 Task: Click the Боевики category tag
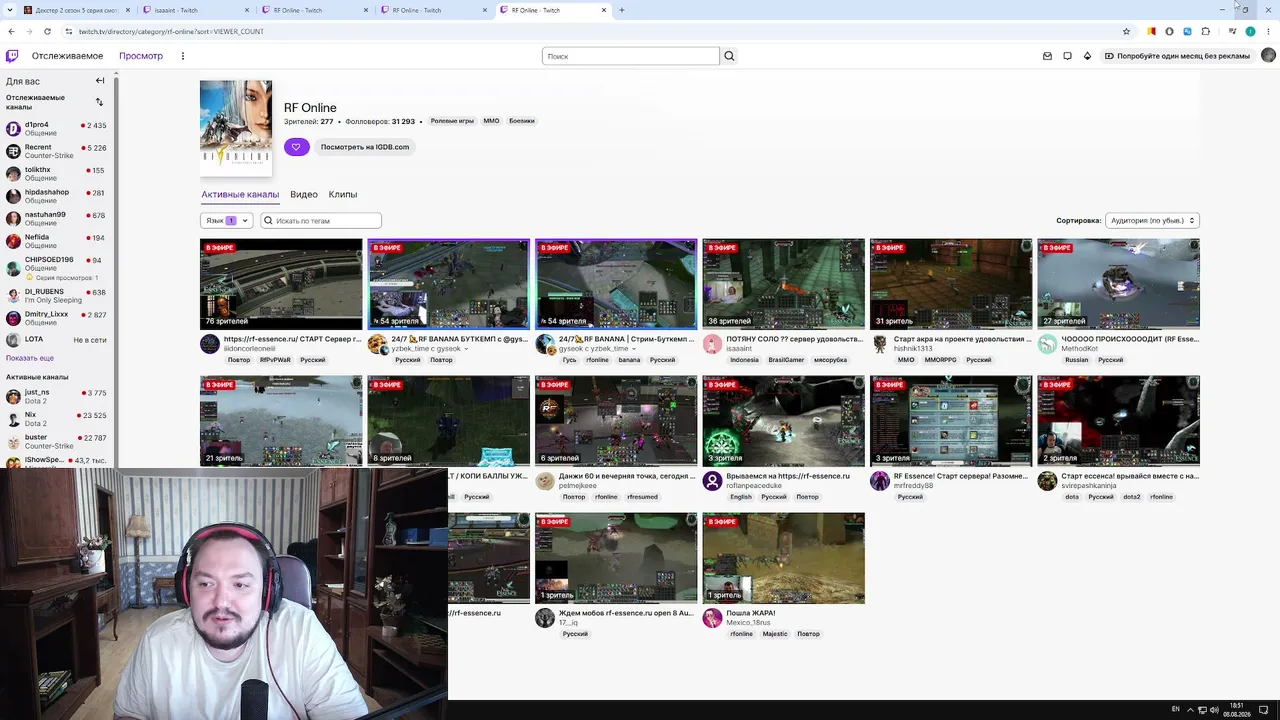[522, 121]
